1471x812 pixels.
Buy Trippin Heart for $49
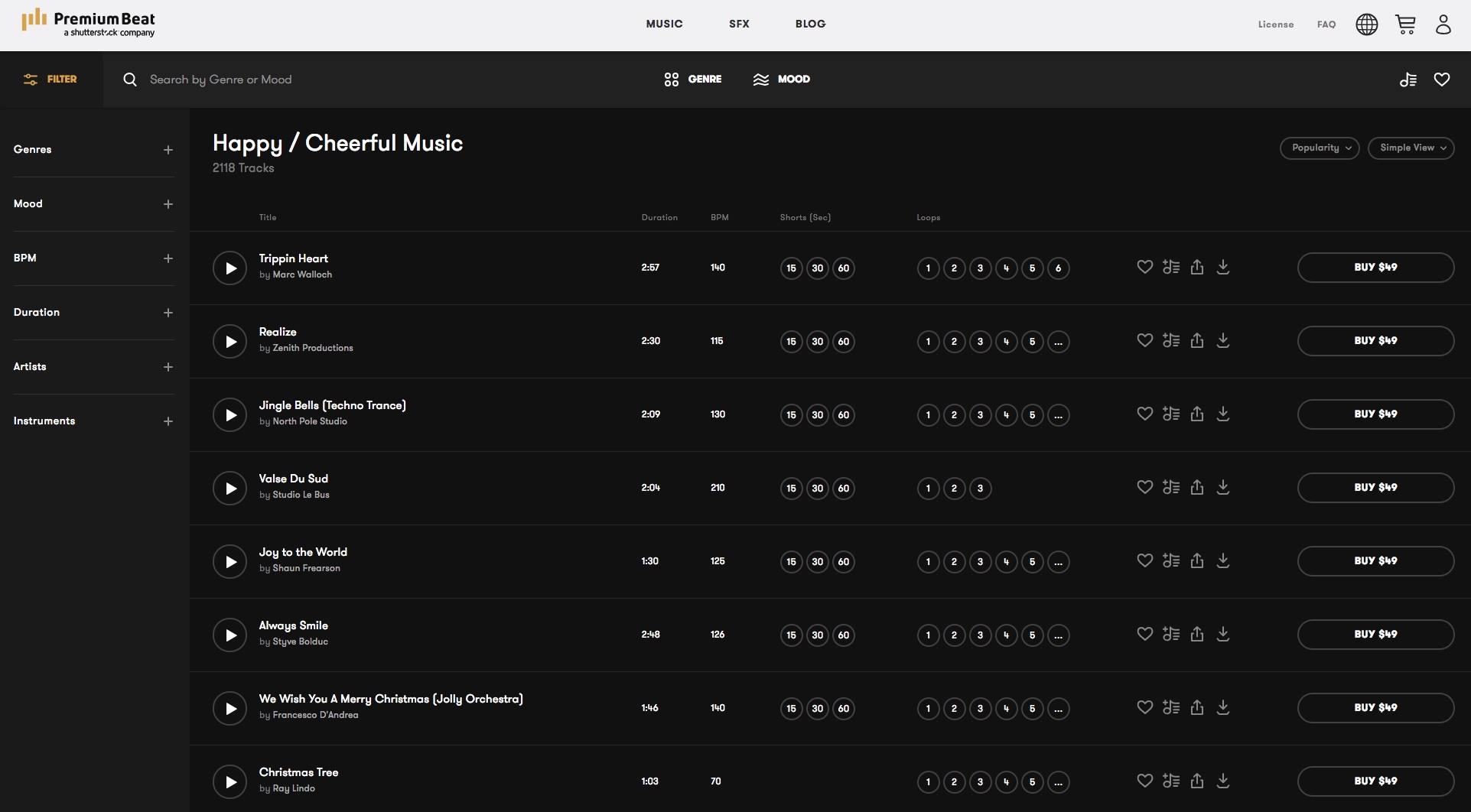point(1375,268)
